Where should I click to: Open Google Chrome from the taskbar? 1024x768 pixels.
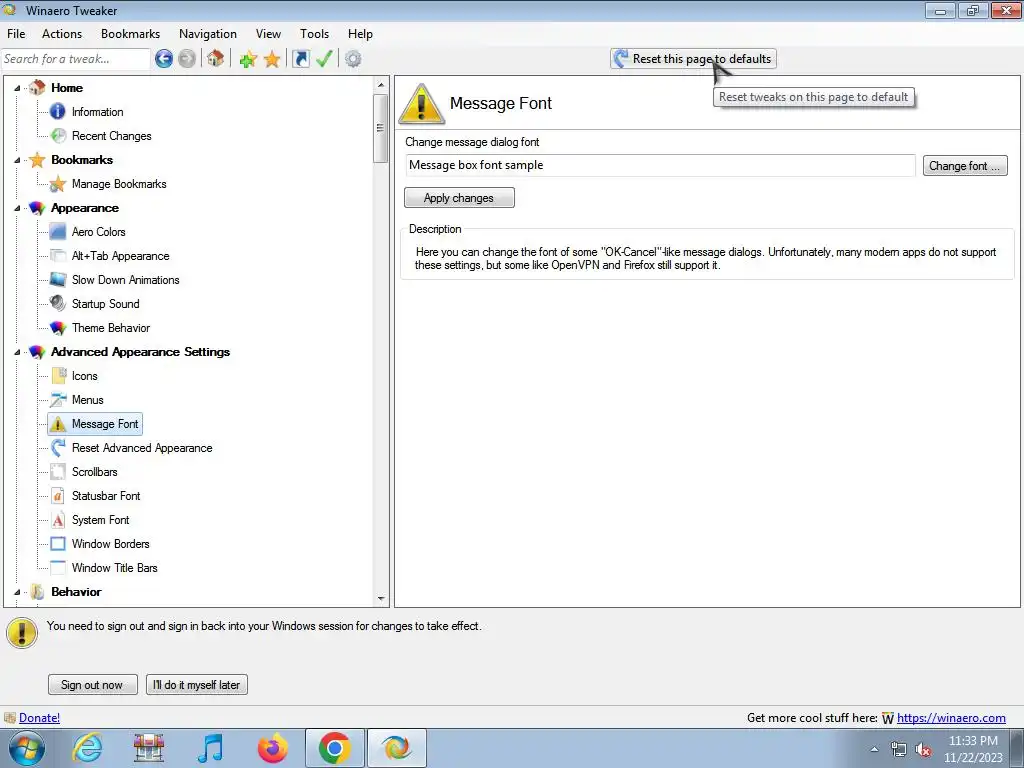pos(334,748)
